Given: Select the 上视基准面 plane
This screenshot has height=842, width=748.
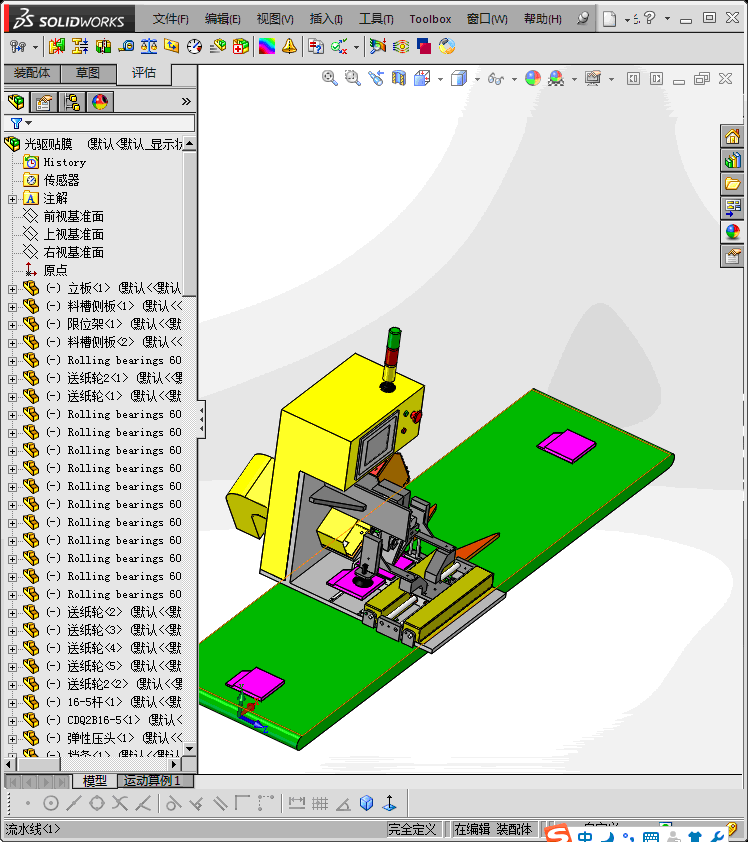Looking at the screenshot, I should (x=74, y=234).
